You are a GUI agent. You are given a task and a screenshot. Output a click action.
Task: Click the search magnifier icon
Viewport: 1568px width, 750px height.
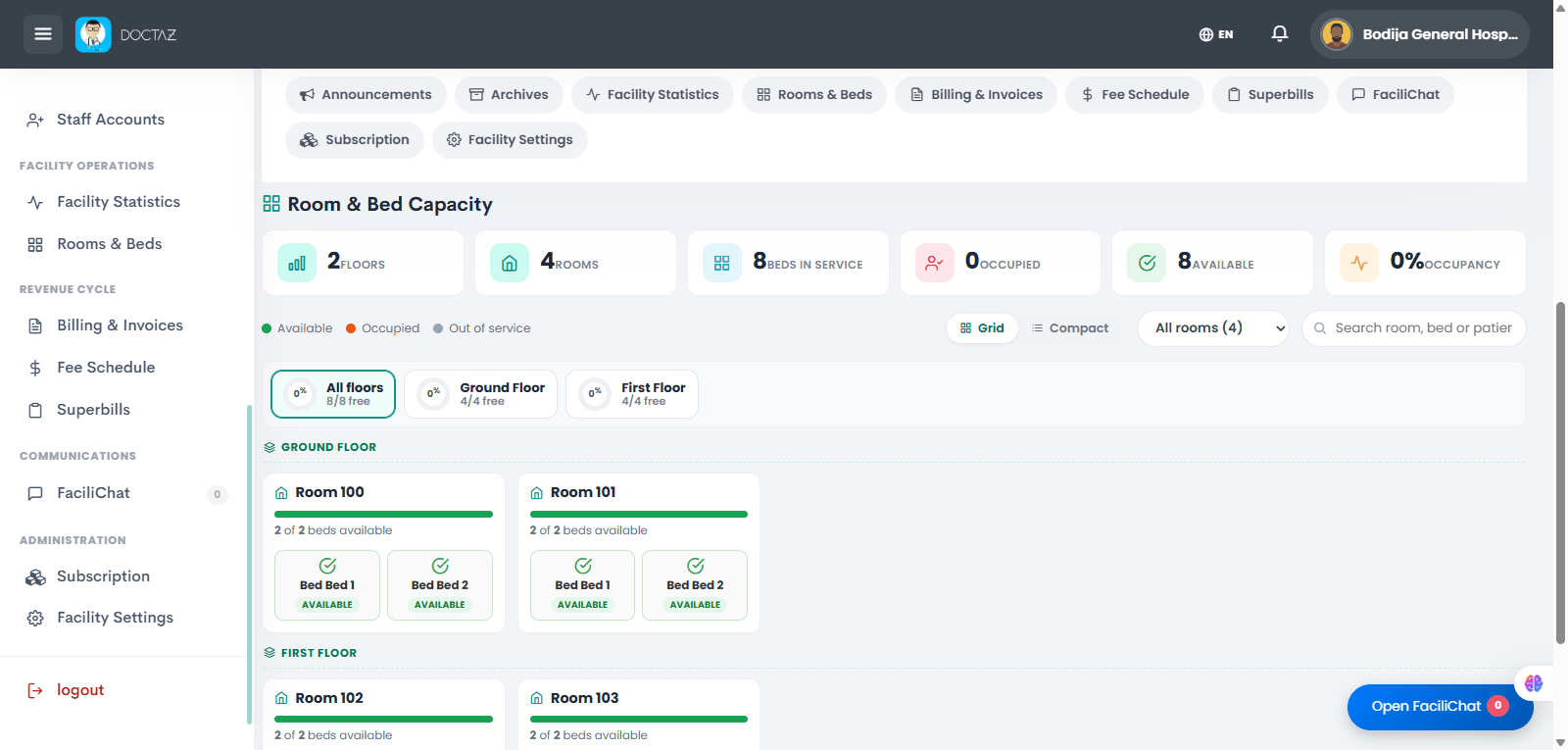pyautogui.click(x=1320, y=328)
